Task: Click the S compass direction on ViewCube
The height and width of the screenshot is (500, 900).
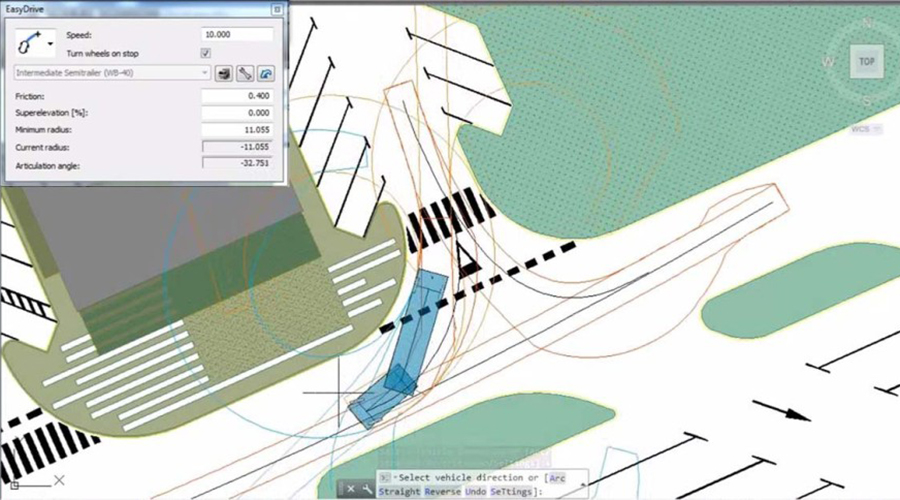Action: [867, 101]
